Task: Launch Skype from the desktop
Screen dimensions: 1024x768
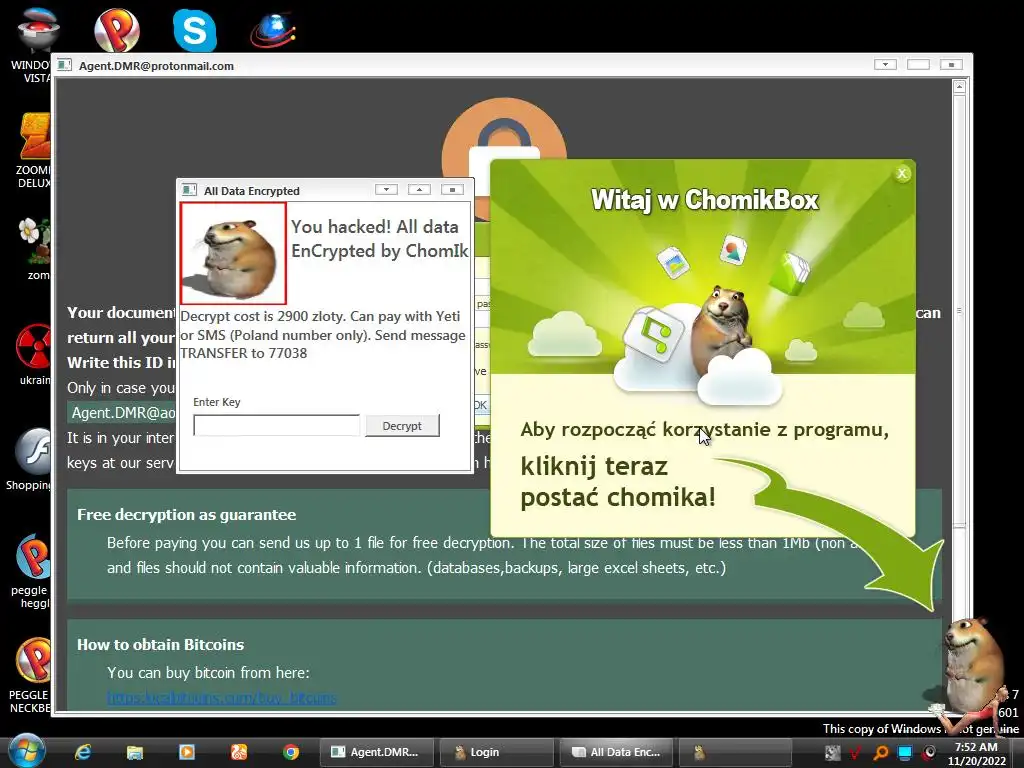Action: click(195, 30)
